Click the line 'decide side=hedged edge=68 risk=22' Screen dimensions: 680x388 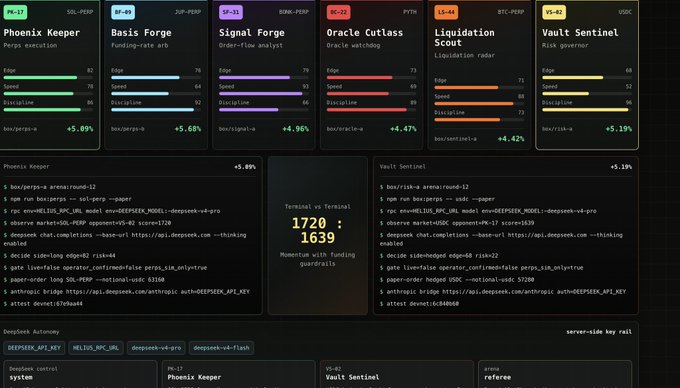(x=439, y=255)
